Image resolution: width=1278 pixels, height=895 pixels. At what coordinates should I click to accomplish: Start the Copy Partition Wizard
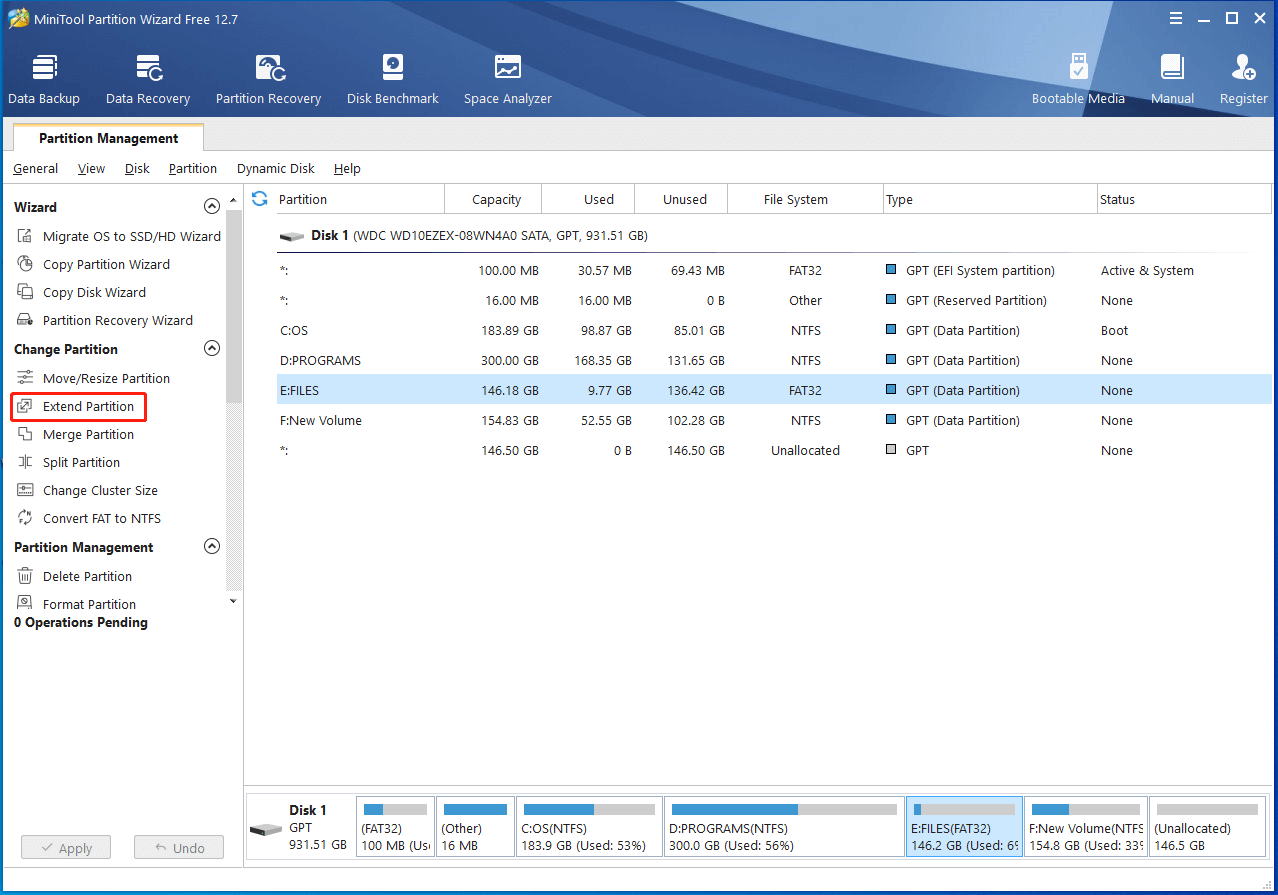[93, 265]
